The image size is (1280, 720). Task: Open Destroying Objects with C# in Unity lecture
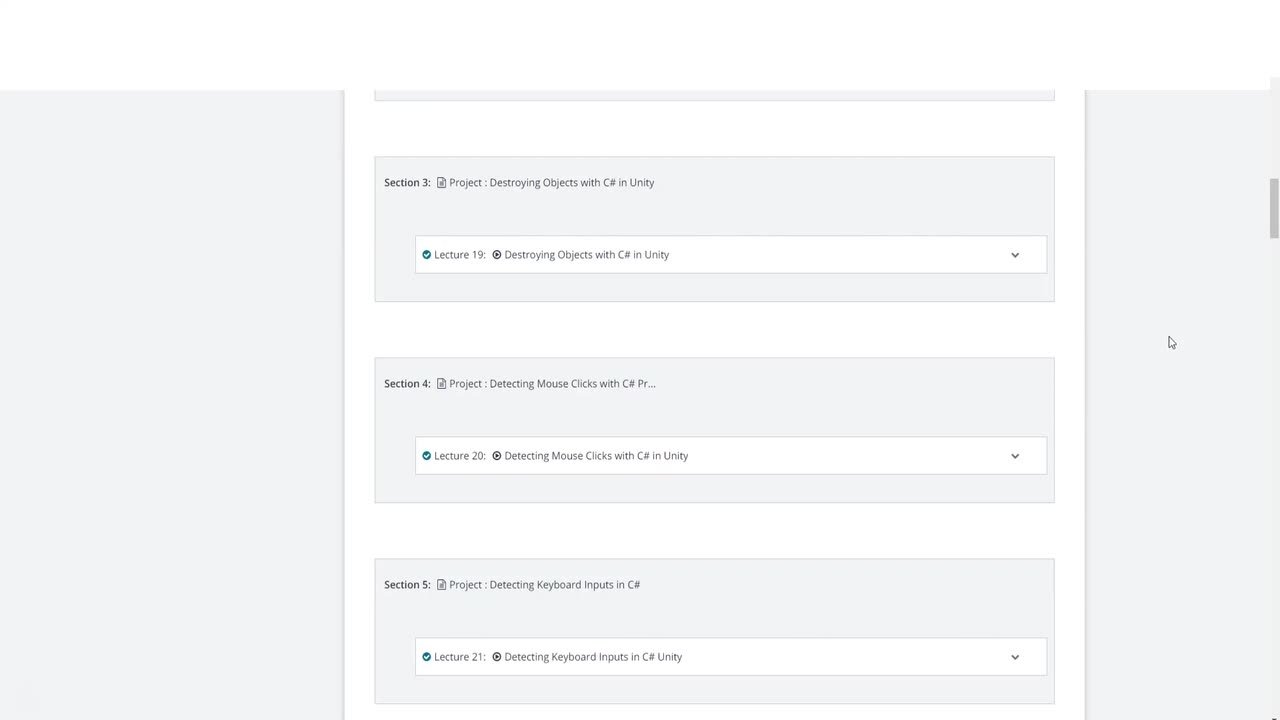587,255
